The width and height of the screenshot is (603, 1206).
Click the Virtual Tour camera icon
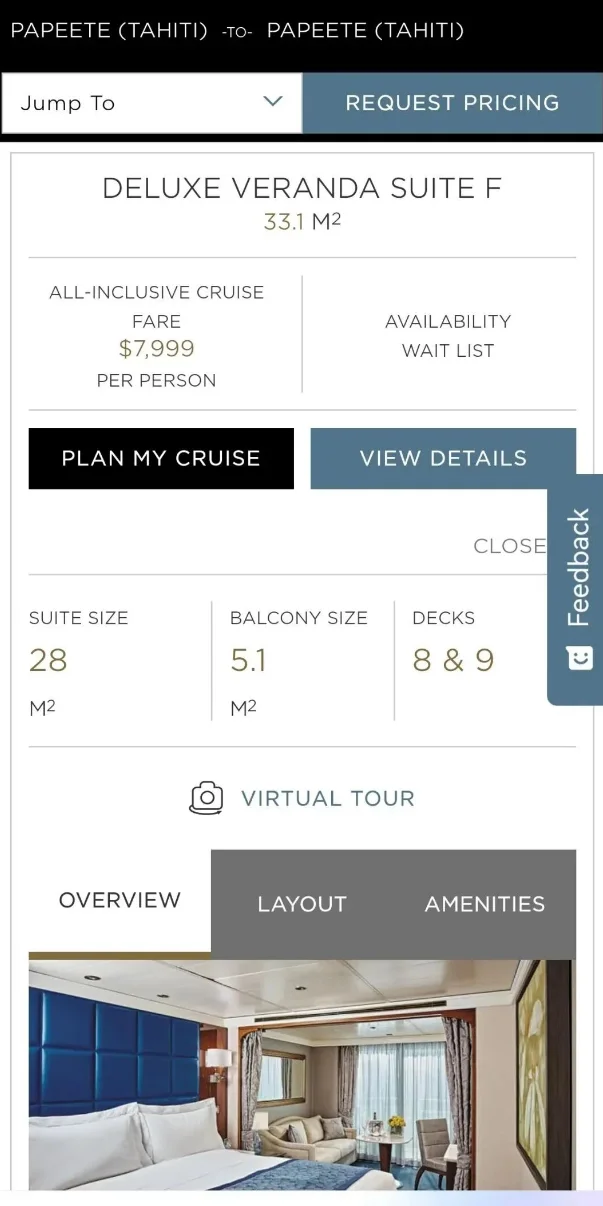[x=207, y=798]
